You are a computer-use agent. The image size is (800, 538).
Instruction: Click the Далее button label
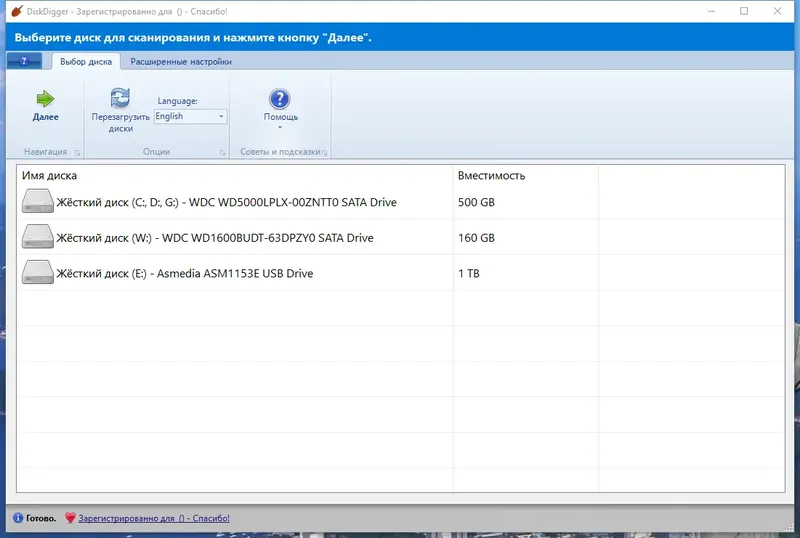45,117
